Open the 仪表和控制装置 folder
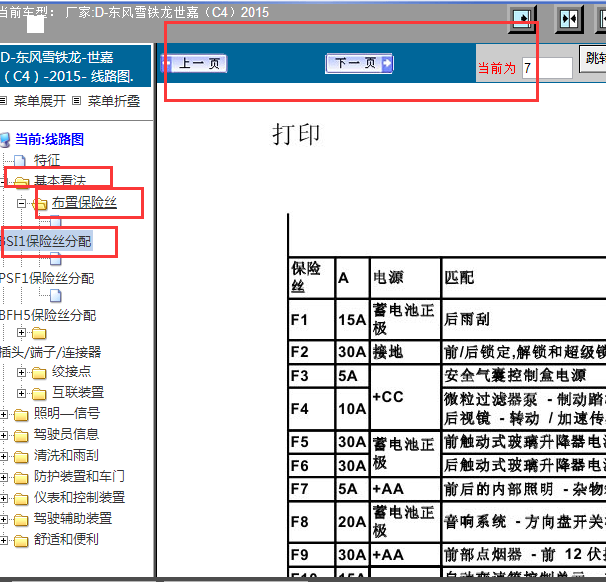 pyautogui.click(x=79, y=497)
